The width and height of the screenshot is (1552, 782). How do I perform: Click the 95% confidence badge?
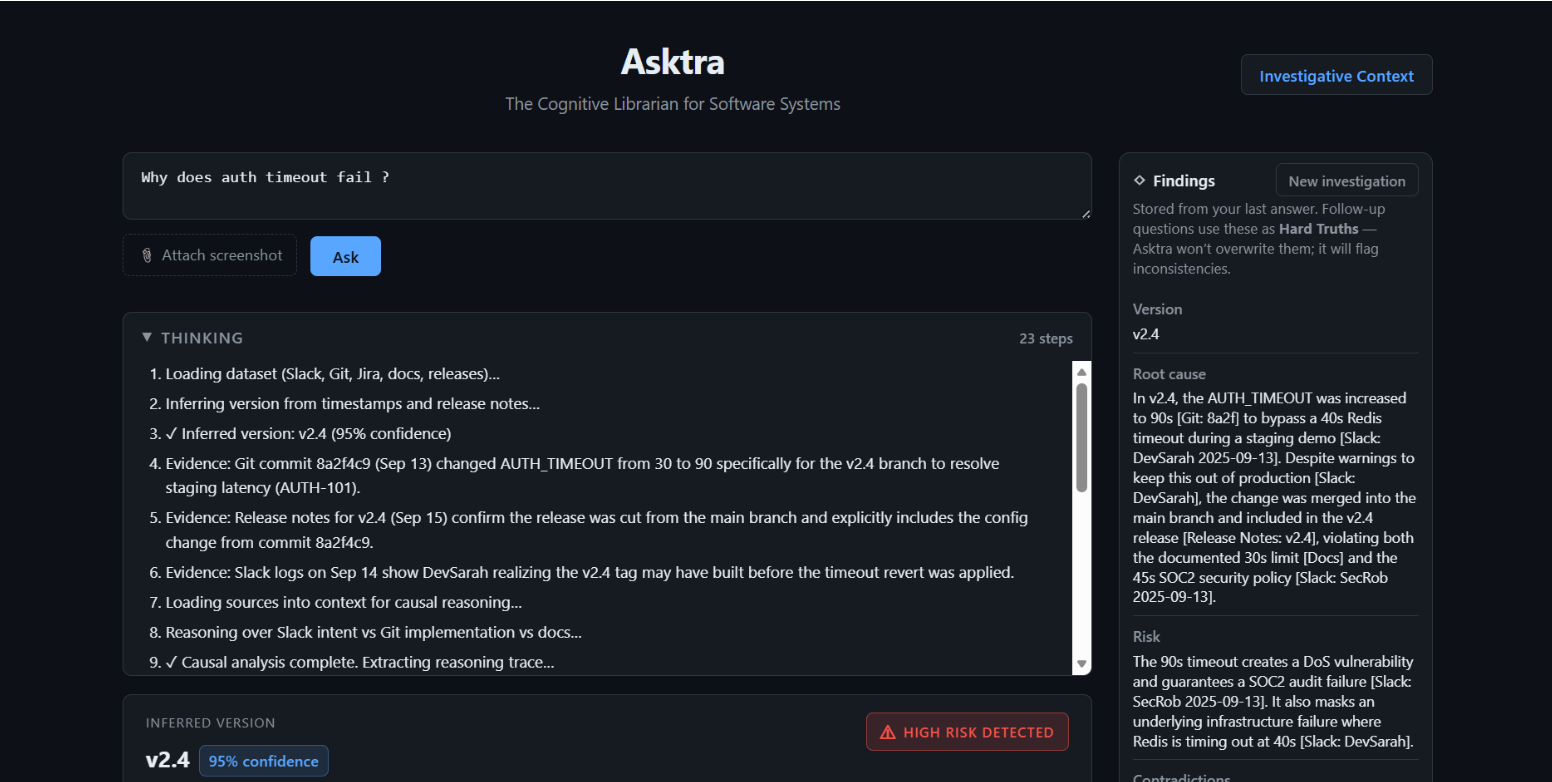click(263, 761)
